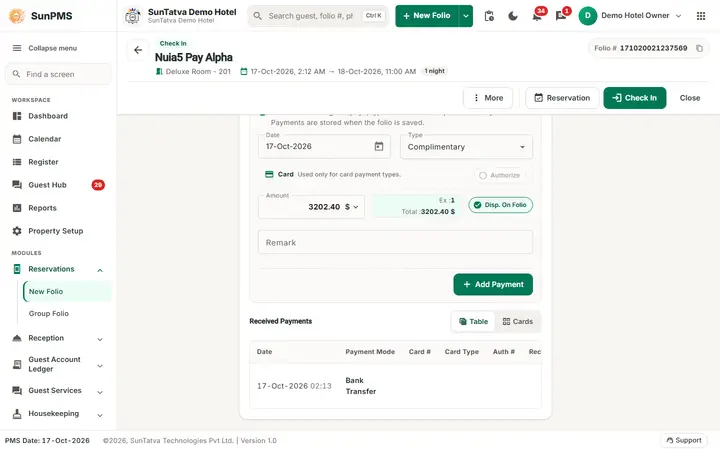Click the 1 night badge
720x450 pixels.
point(434,71)
